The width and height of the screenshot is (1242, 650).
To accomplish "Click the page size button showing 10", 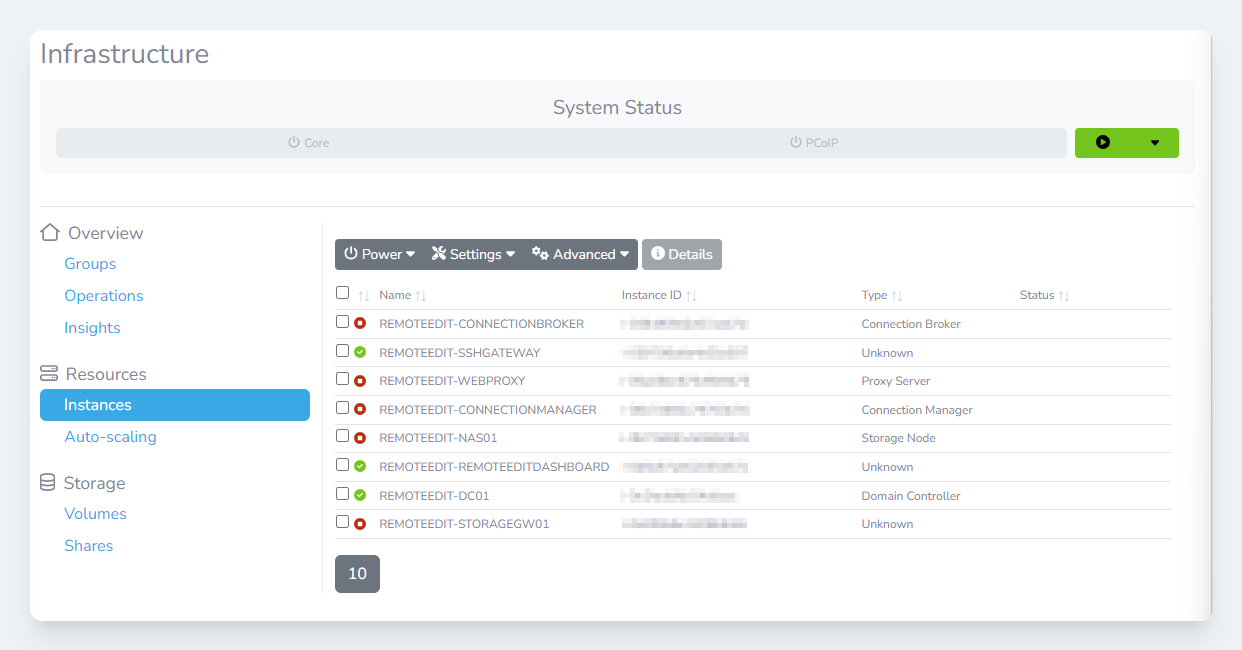I will pos(357,574).
